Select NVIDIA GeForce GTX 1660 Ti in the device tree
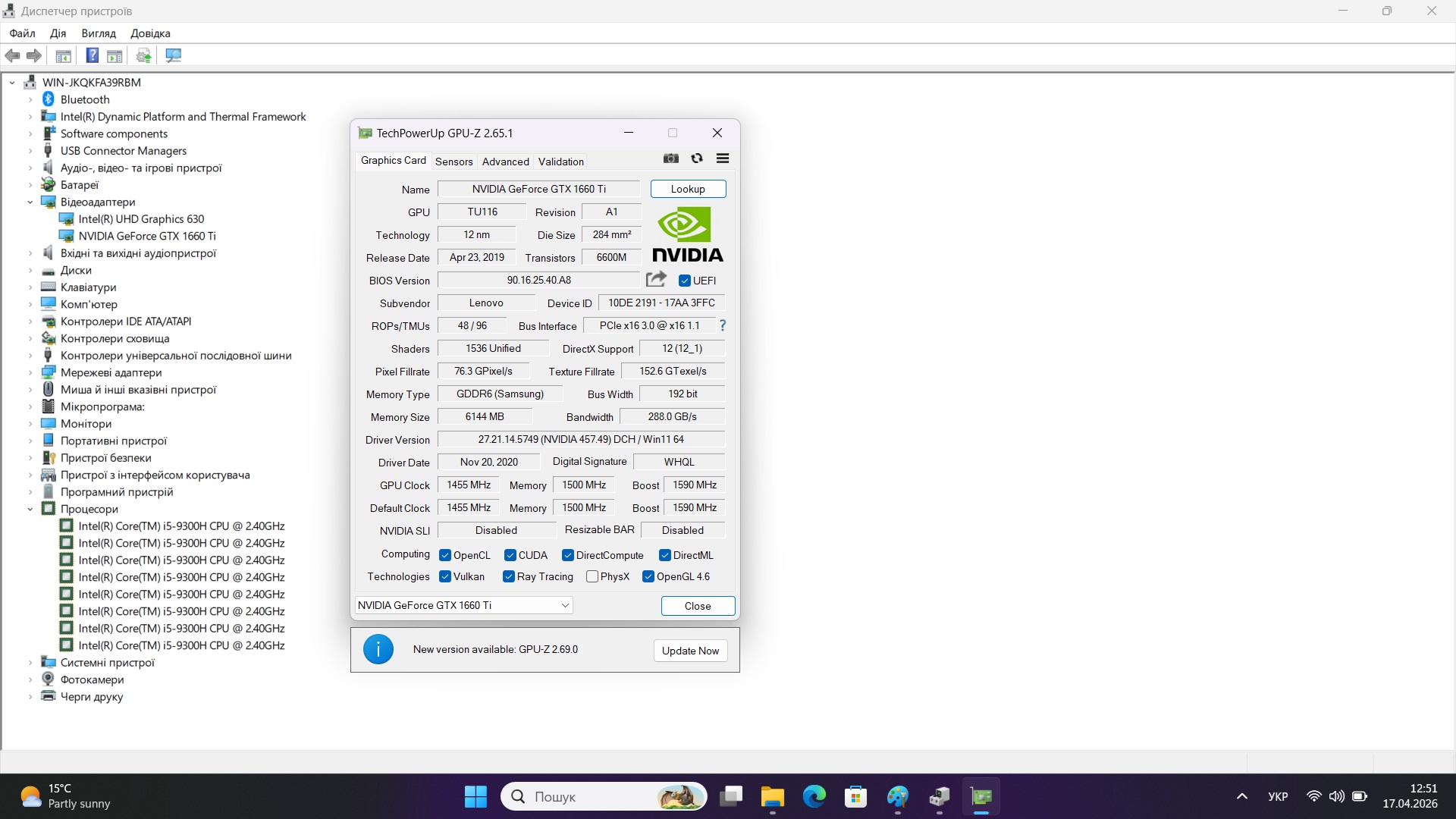Viewport: 1456px width, 819px height. (x=149, y=236)
